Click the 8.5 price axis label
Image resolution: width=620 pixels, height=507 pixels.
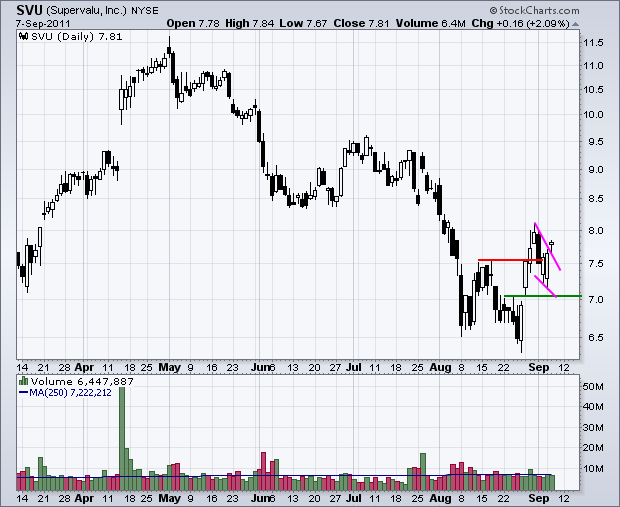(595, 199)
